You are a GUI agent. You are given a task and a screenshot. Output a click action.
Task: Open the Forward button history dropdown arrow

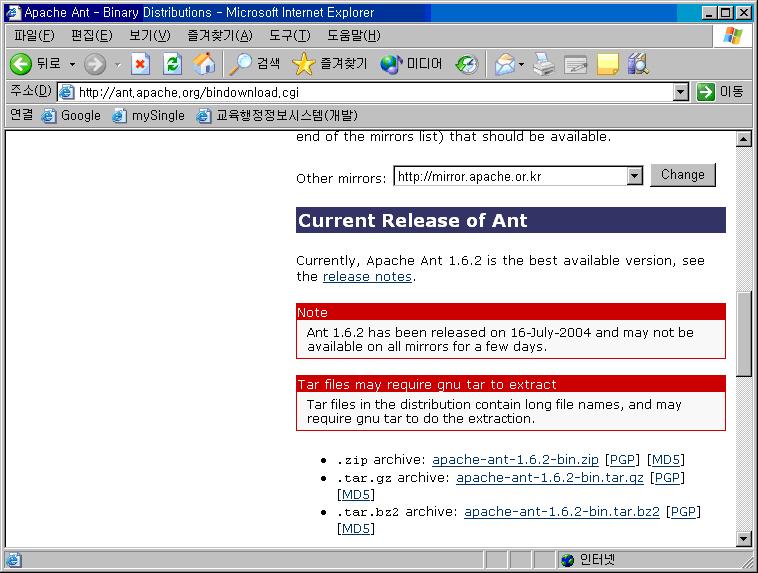(117, 64)
